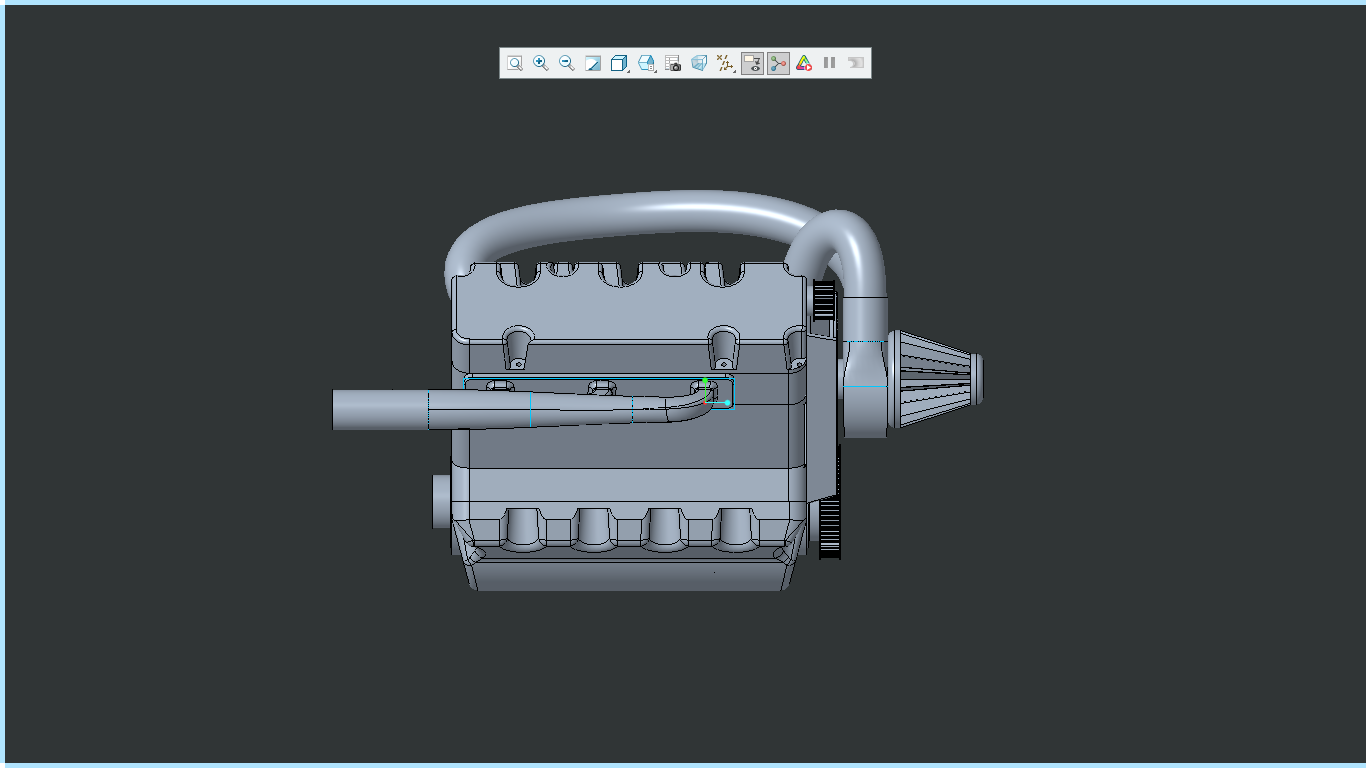Toggle the spin center display
This screenshot has width=1366, height=768.
(777, 63)
